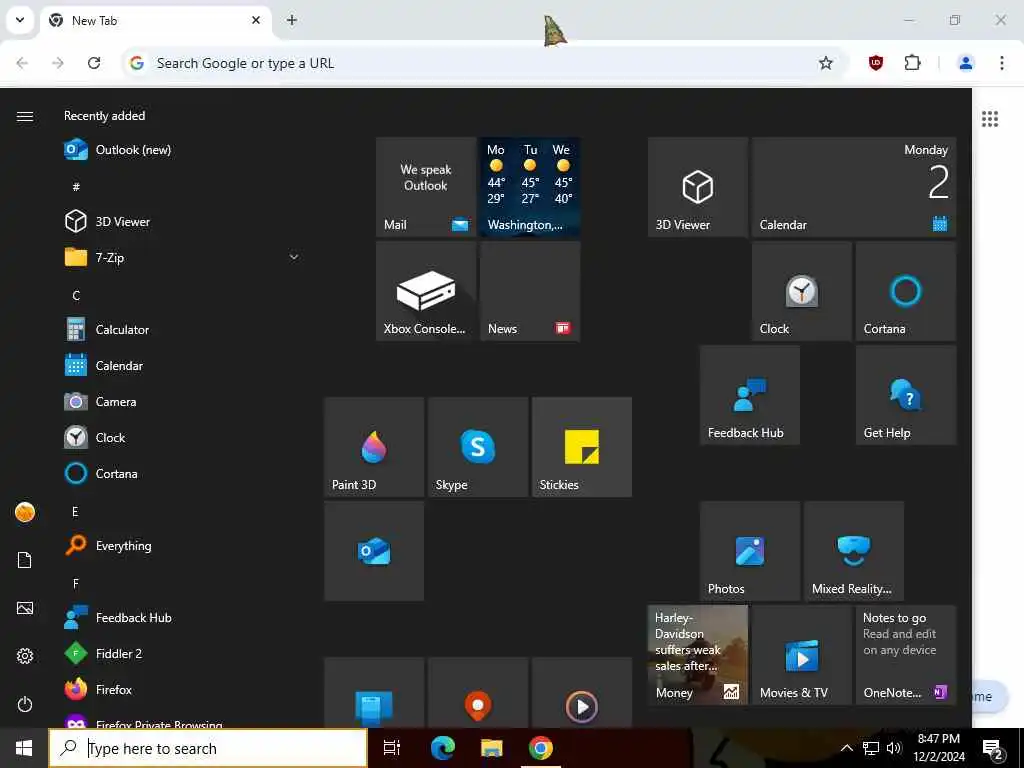Open the Cortana tile

pyautogui.click(x=906, y=291)
